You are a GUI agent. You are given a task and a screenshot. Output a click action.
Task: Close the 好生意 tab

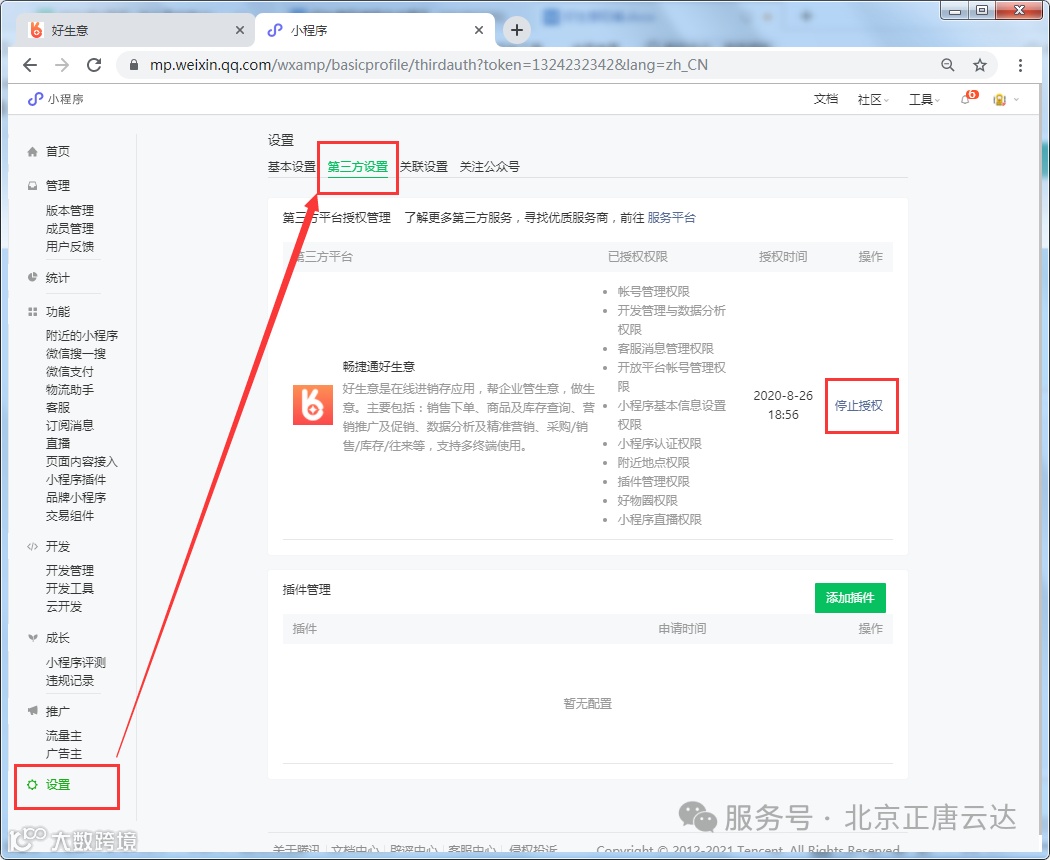tap(240, 30)
